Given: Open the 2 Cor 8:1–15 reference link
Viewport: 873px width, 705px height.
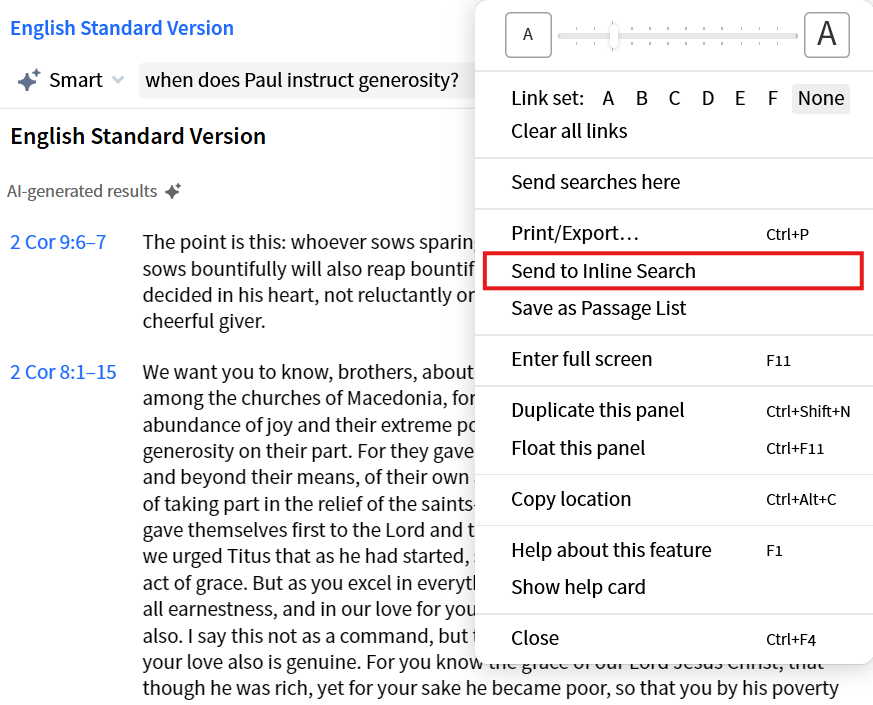Looking at the screenshot, I should pos(63,372).
